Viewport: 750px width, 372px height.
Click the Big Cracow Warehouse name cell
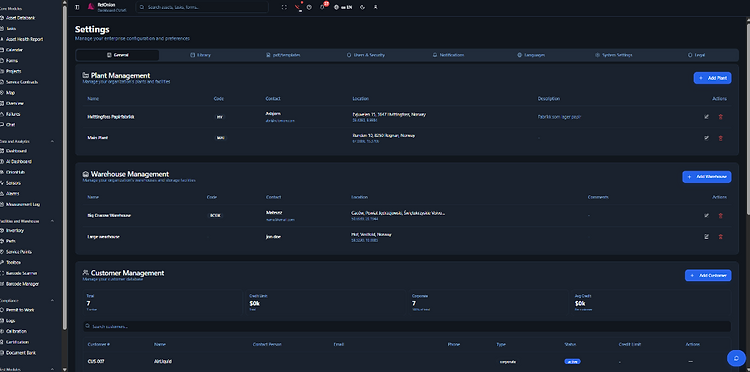109,216
